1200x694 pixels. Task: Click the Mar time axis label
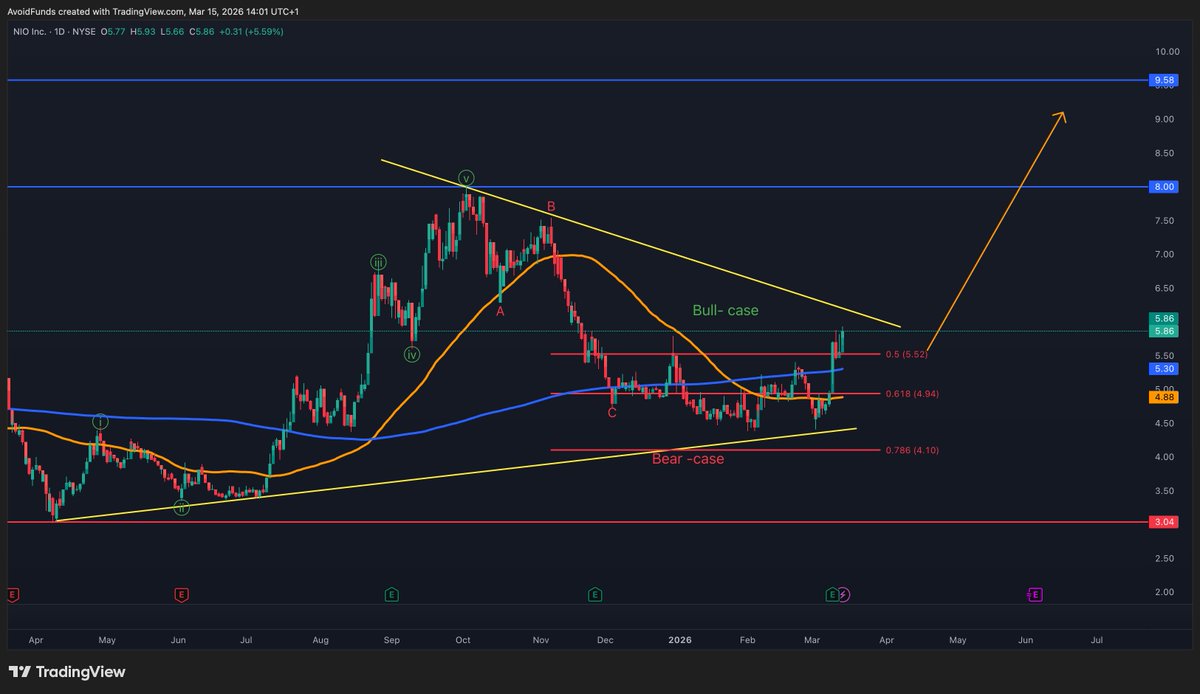coord(814,638)
